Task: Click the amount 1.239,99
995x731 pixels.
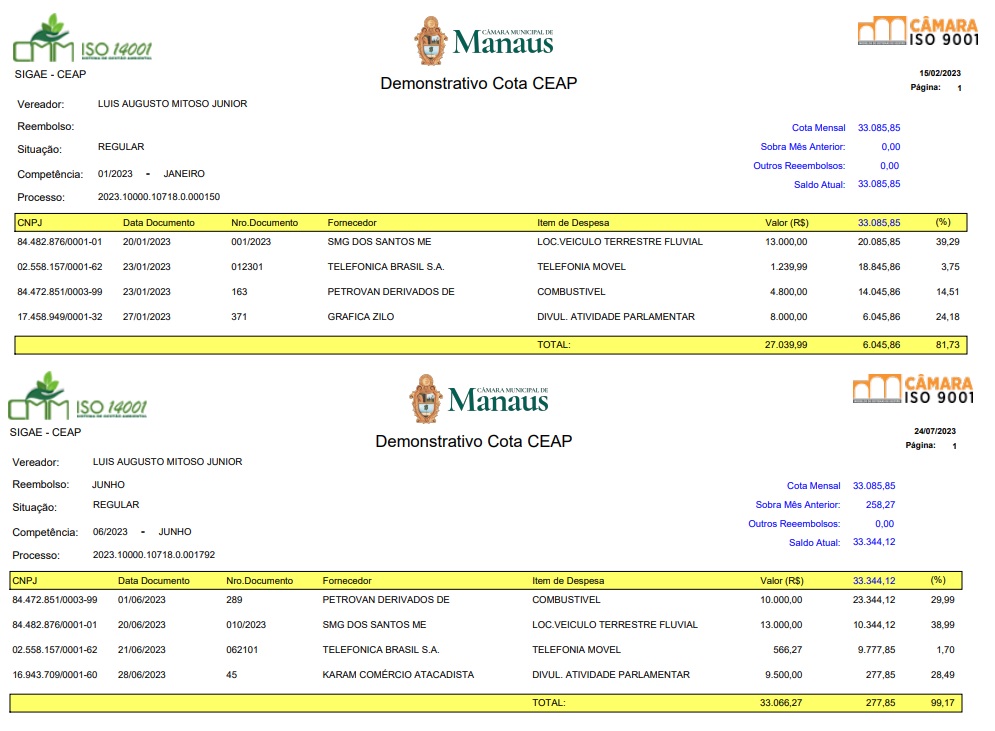Action: point(789,267)
